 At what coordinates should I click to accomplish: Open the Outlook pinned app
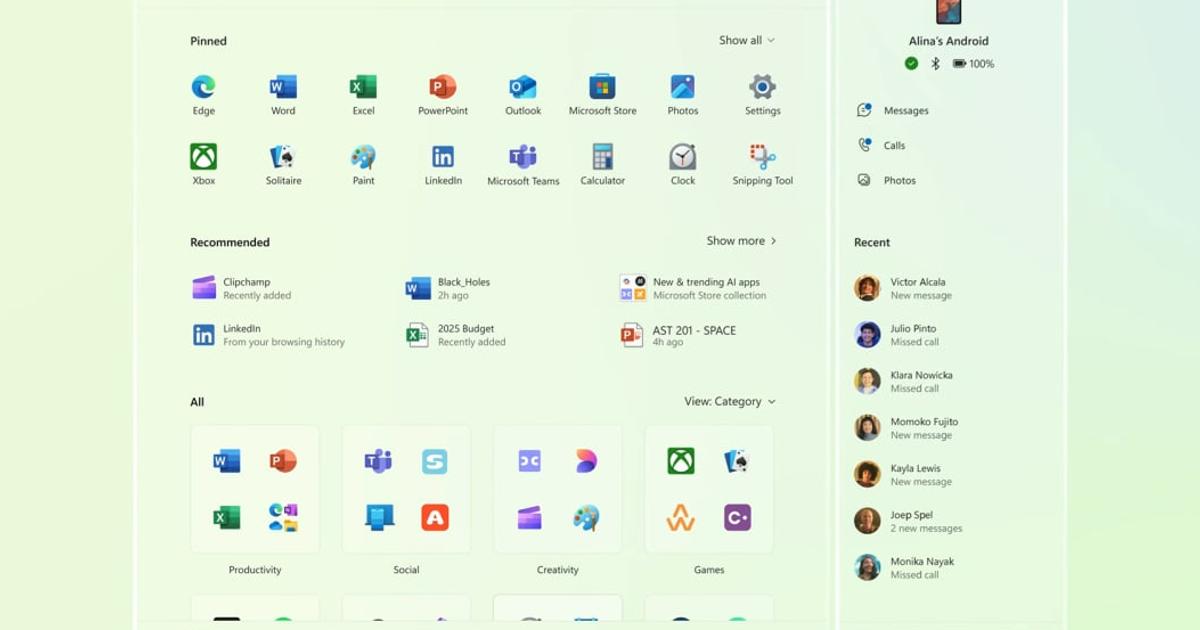click(523, 95)
